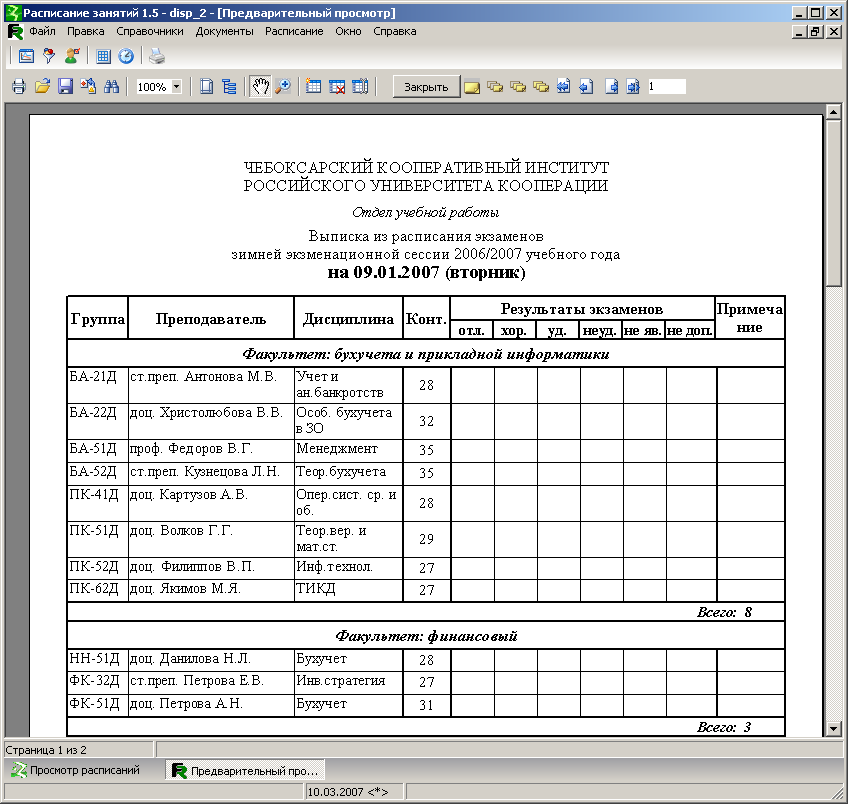This screenshot has height=804, width=848.
Task: Click the Результаты экзаменов header
Action: (x=582, y=309)
